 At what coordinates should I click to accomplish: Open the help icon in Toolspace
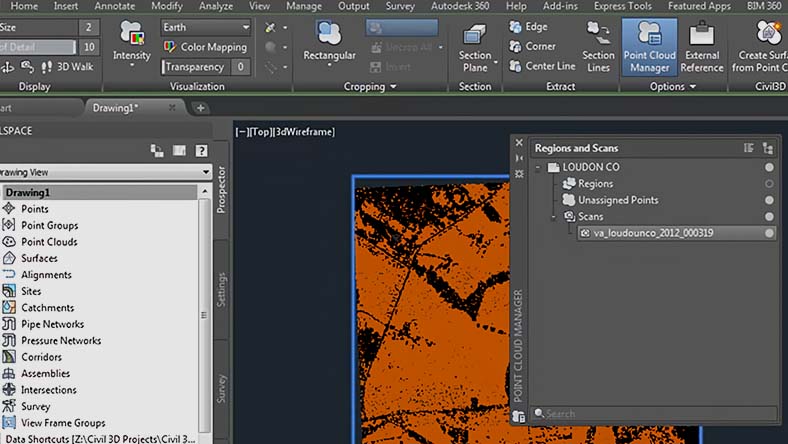click(201, 150)
